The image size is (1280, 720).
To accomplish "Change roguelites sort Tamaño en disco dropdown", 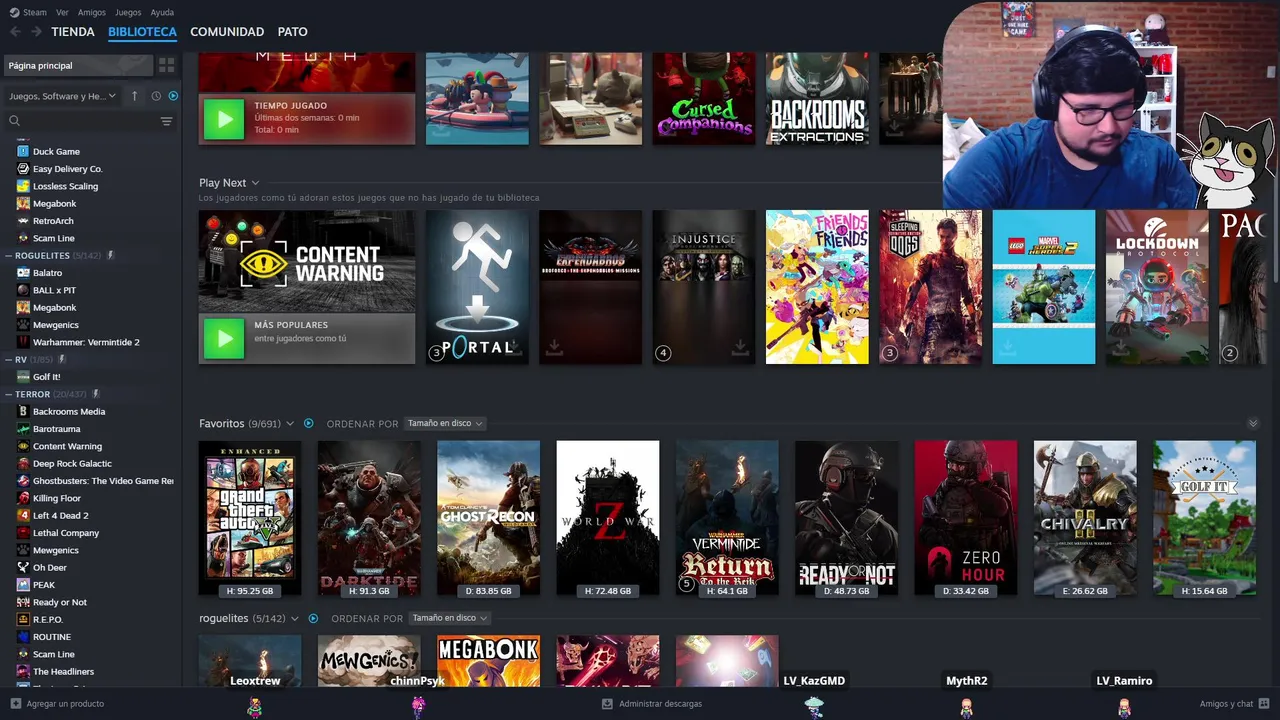I will 450,619.
